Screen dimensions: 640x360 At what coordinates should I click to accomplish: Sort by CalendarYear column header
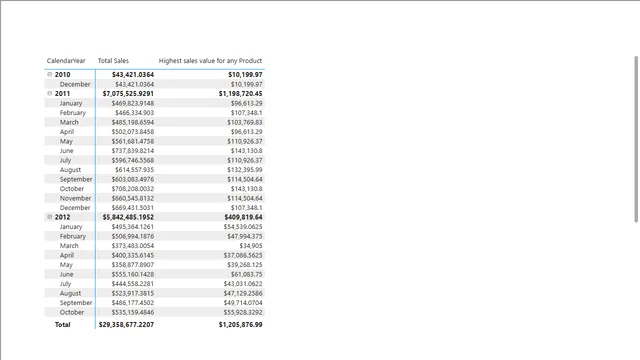click(66, 61)
